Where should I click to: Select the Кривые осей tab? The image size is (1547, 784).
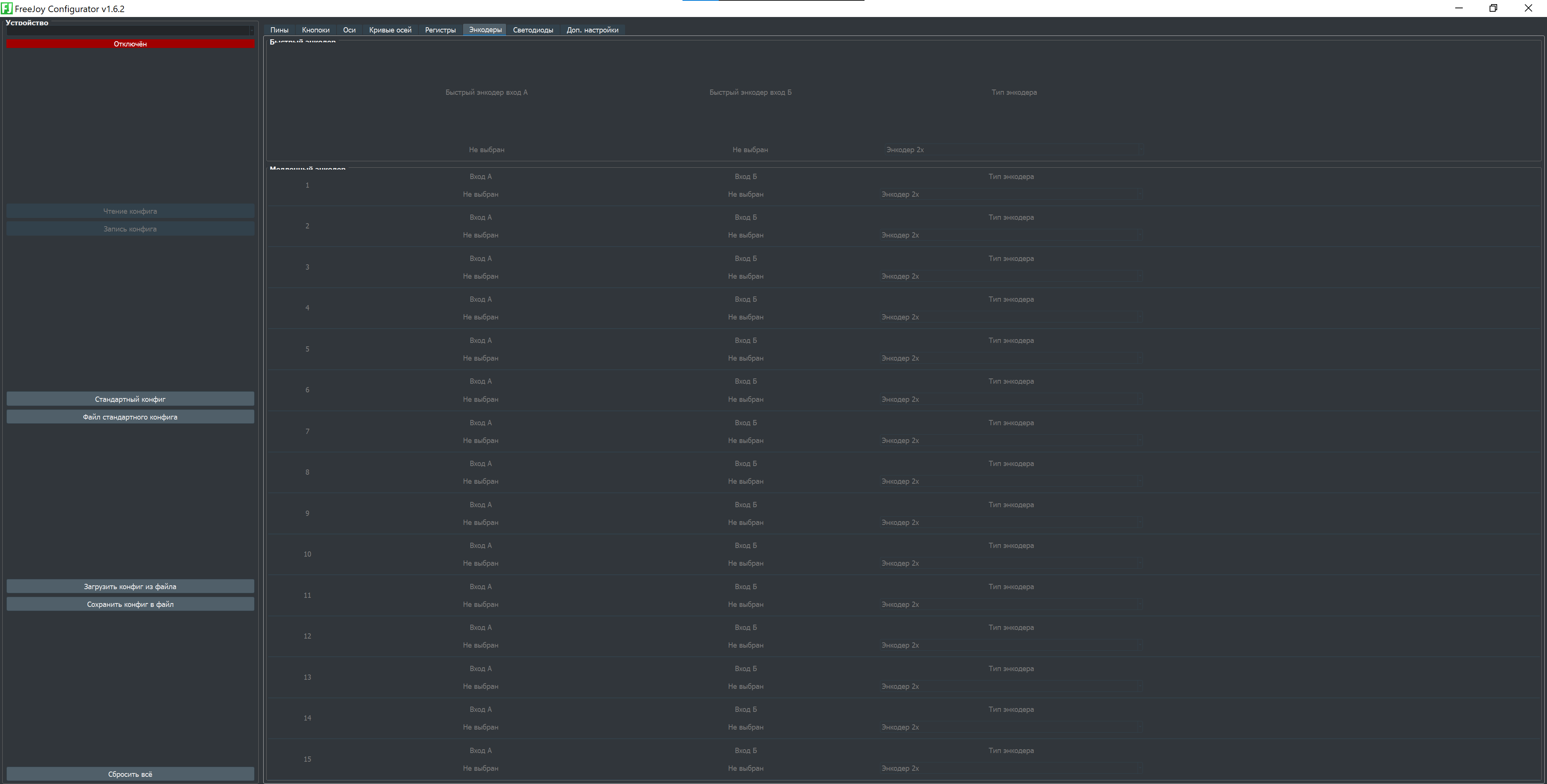tap(391, 30)
